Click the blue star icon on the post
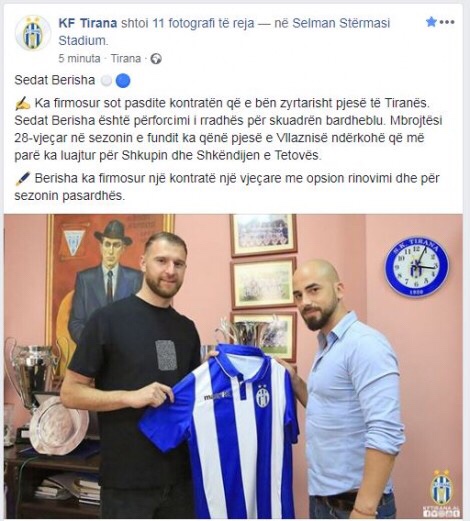Screen dimensions: 470x521 [x=431, y=22]
